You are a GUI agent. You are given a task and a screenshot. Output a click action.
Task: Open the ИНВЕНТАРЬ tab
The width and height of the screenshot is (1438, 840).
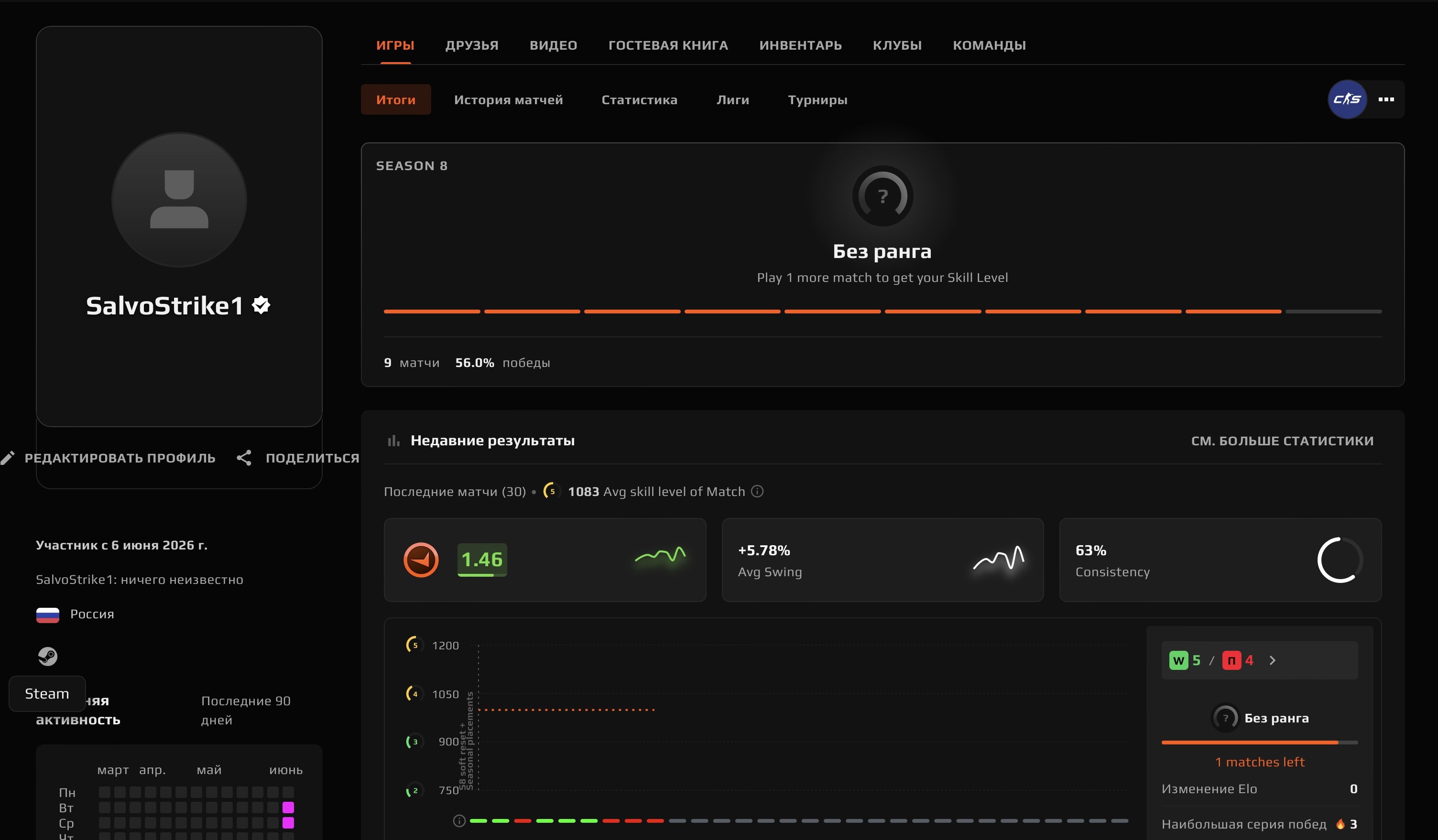(800, 45)
